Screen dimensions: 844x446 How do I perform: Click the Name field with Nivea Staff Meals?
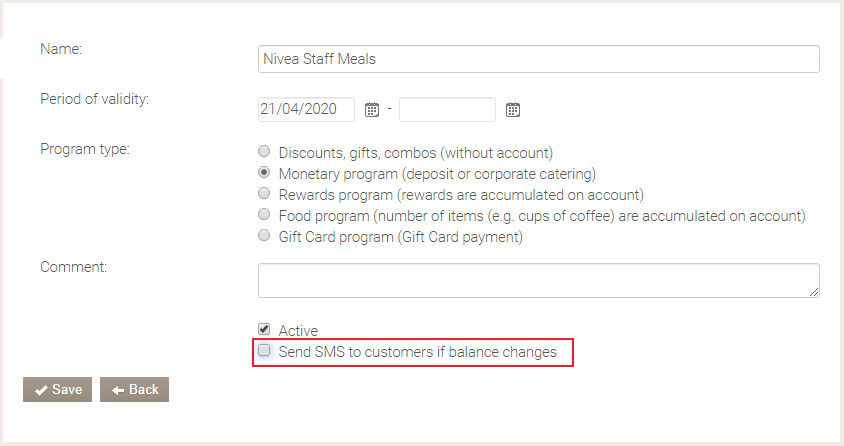538,59
